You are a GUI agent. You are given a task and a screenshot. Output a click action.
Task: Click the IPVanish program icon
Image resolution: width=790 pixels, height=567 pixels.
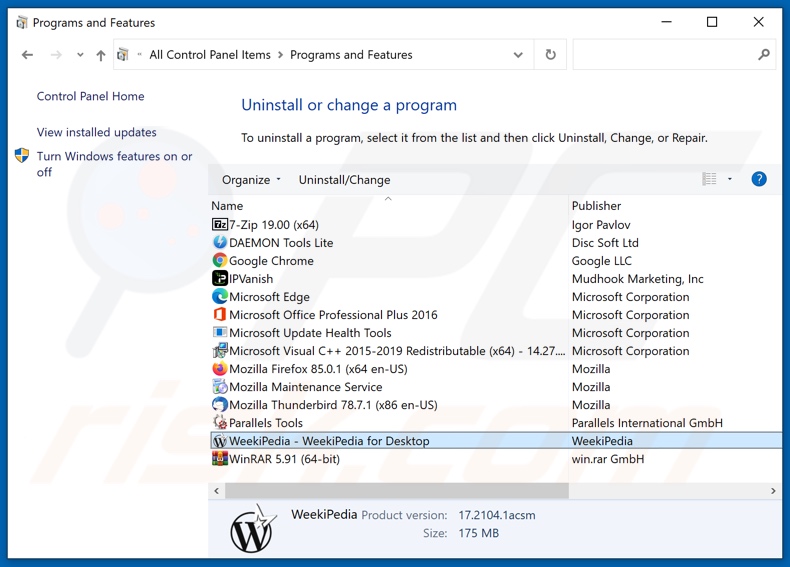[220, 278]
